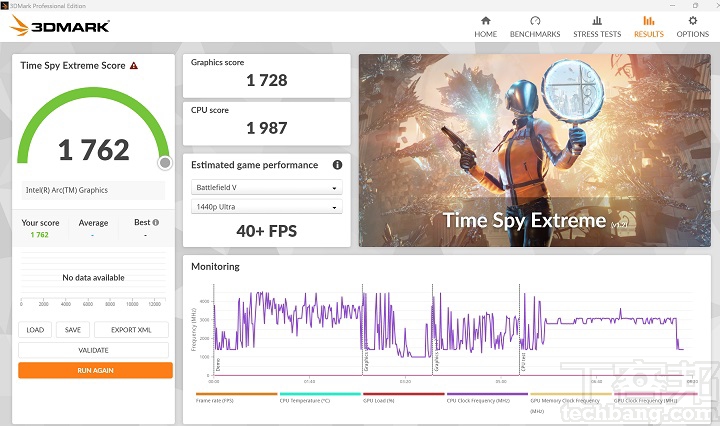
Task: Open the Results tab
Action: (x=649, y=27)
